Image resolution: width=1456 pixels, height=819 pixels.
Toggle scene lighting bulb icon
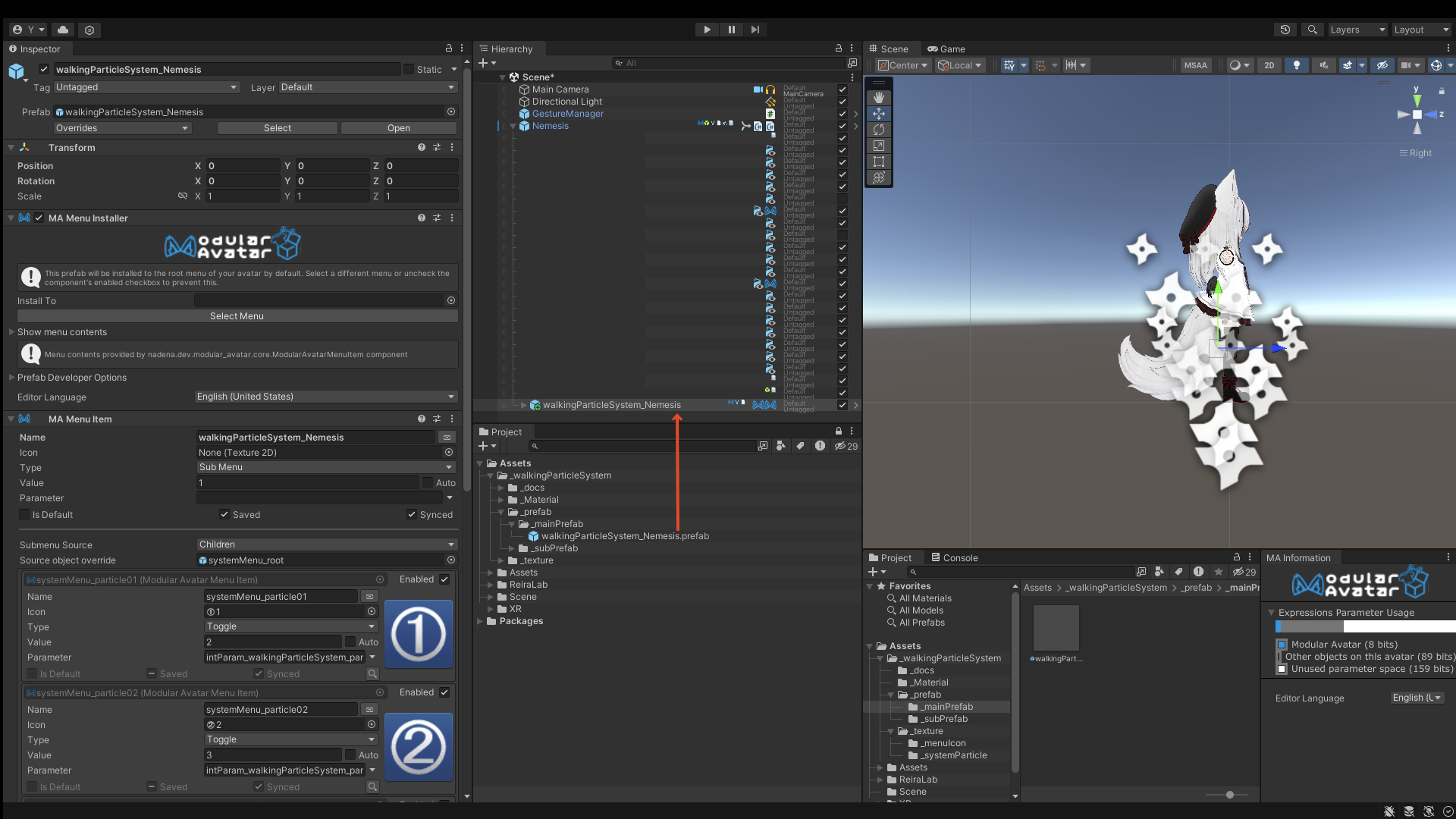(x=1296, y=65)
